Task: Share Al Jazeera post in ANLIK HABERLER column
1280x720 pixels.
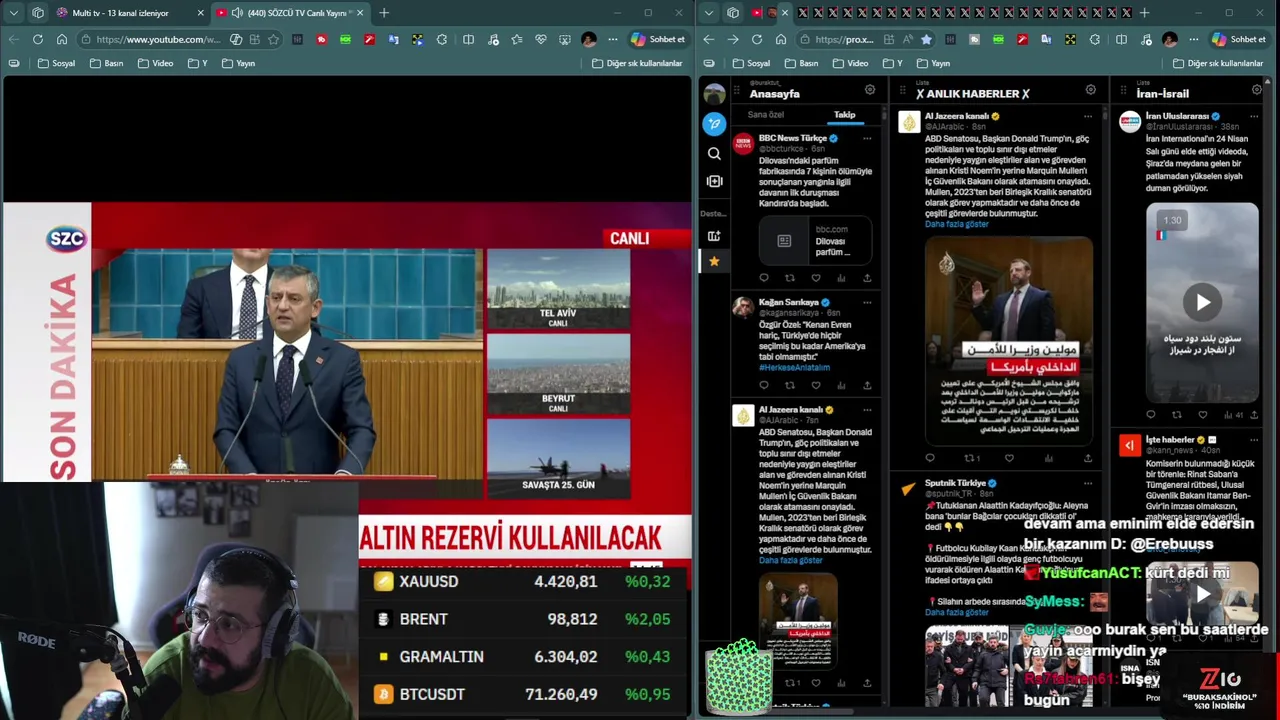Action: pos(1088,458)
